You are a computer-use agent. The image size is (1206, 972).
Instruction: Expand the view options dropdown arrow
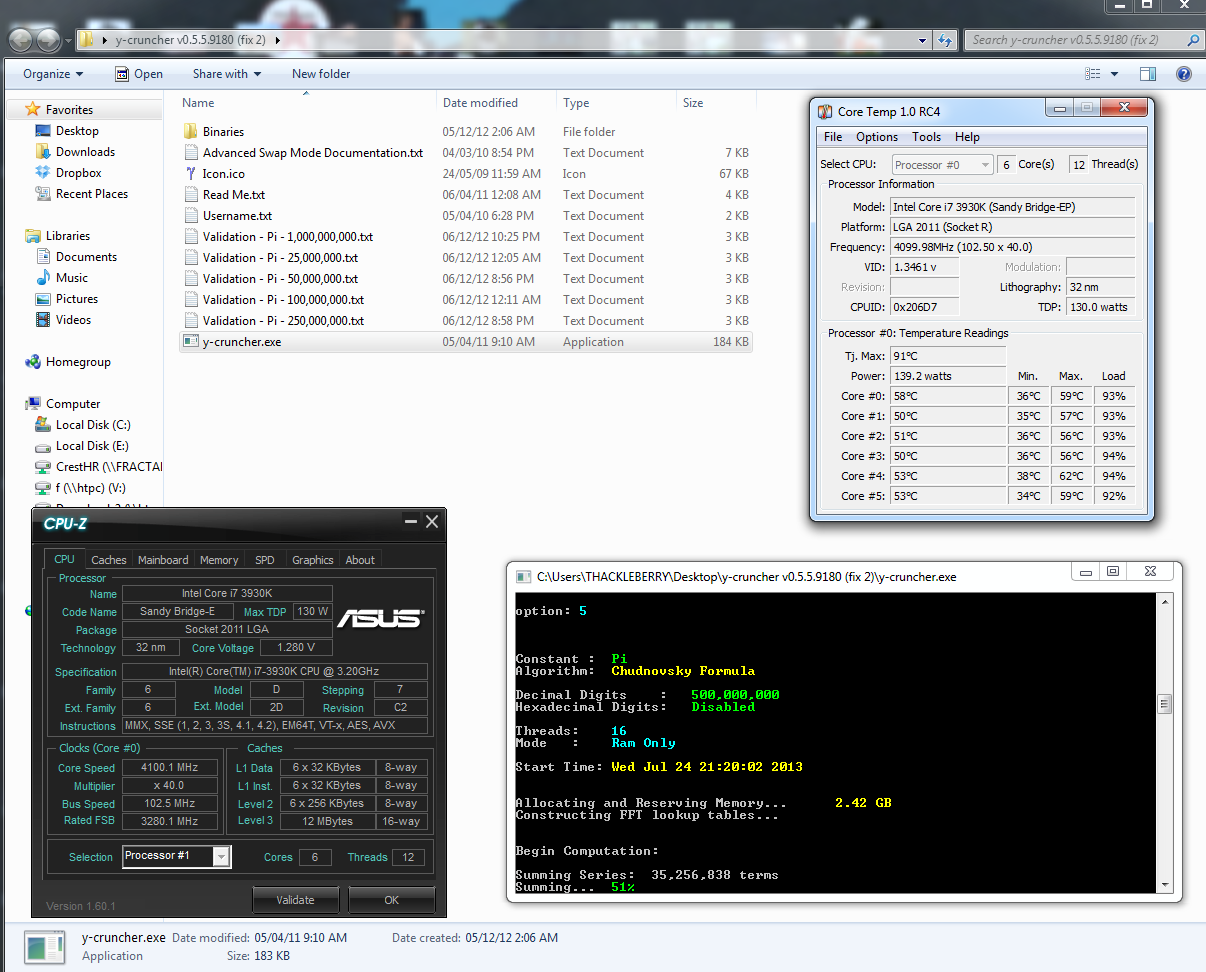[x=1115, y=74]
